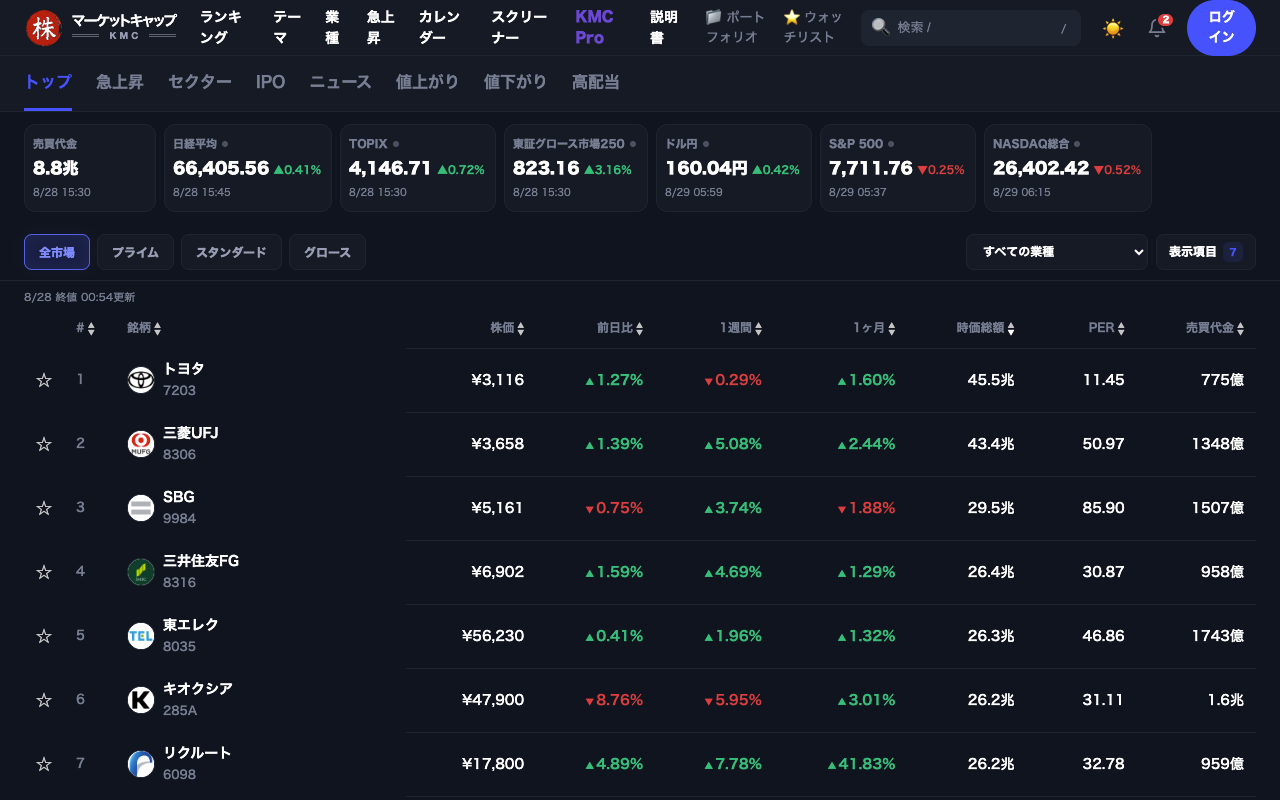Click the ログイン button

1221,28
